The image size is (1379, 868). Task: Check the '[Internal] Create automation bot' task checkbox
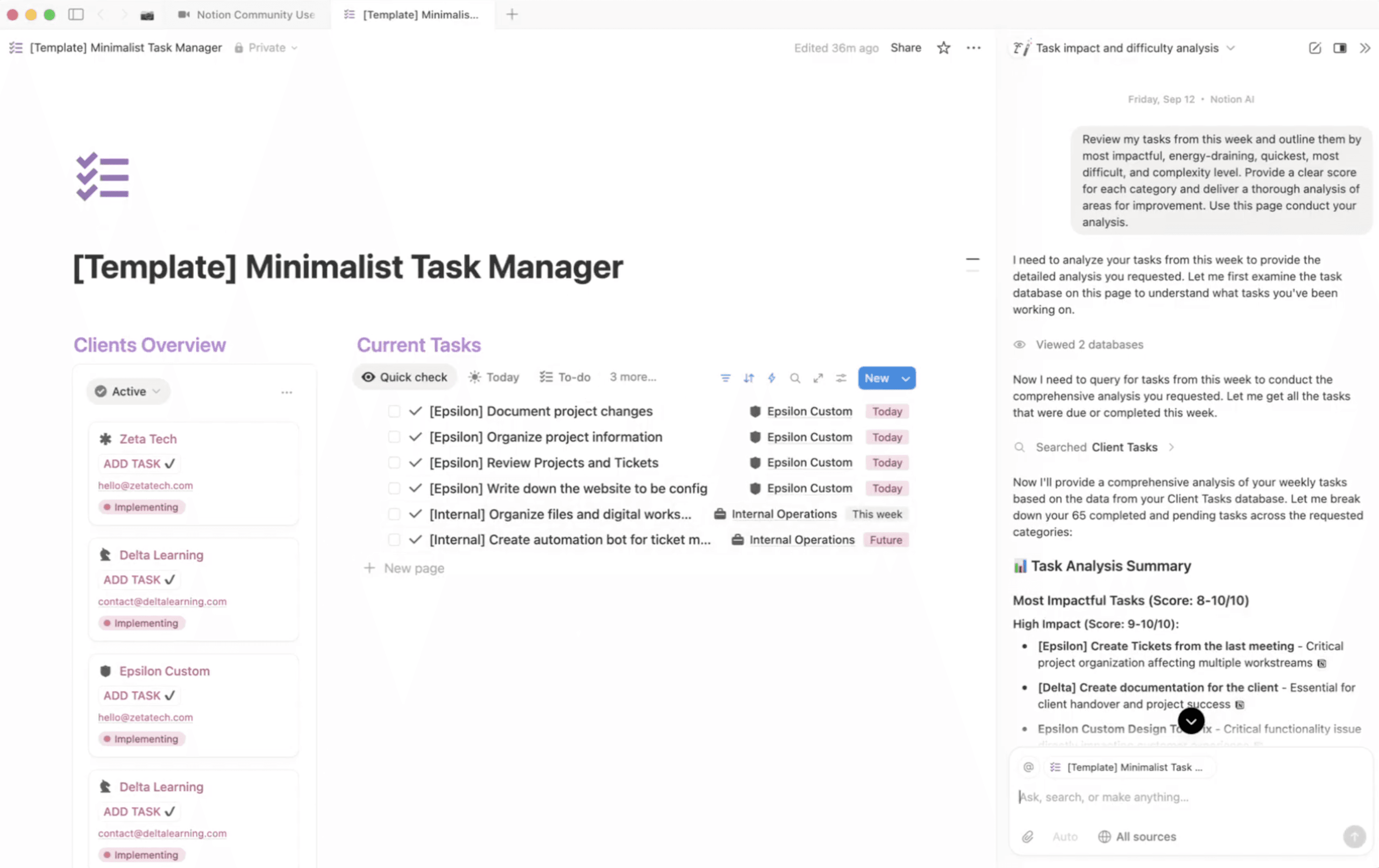(x=394, y=540)
